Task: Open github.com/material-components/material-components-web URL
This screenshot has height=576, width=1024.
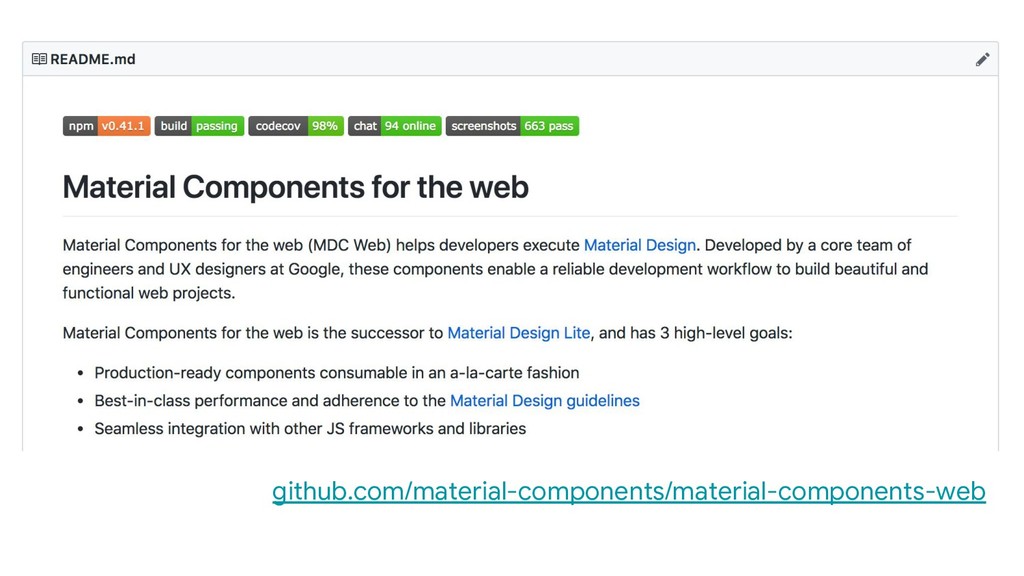Action: pos(629,492)
